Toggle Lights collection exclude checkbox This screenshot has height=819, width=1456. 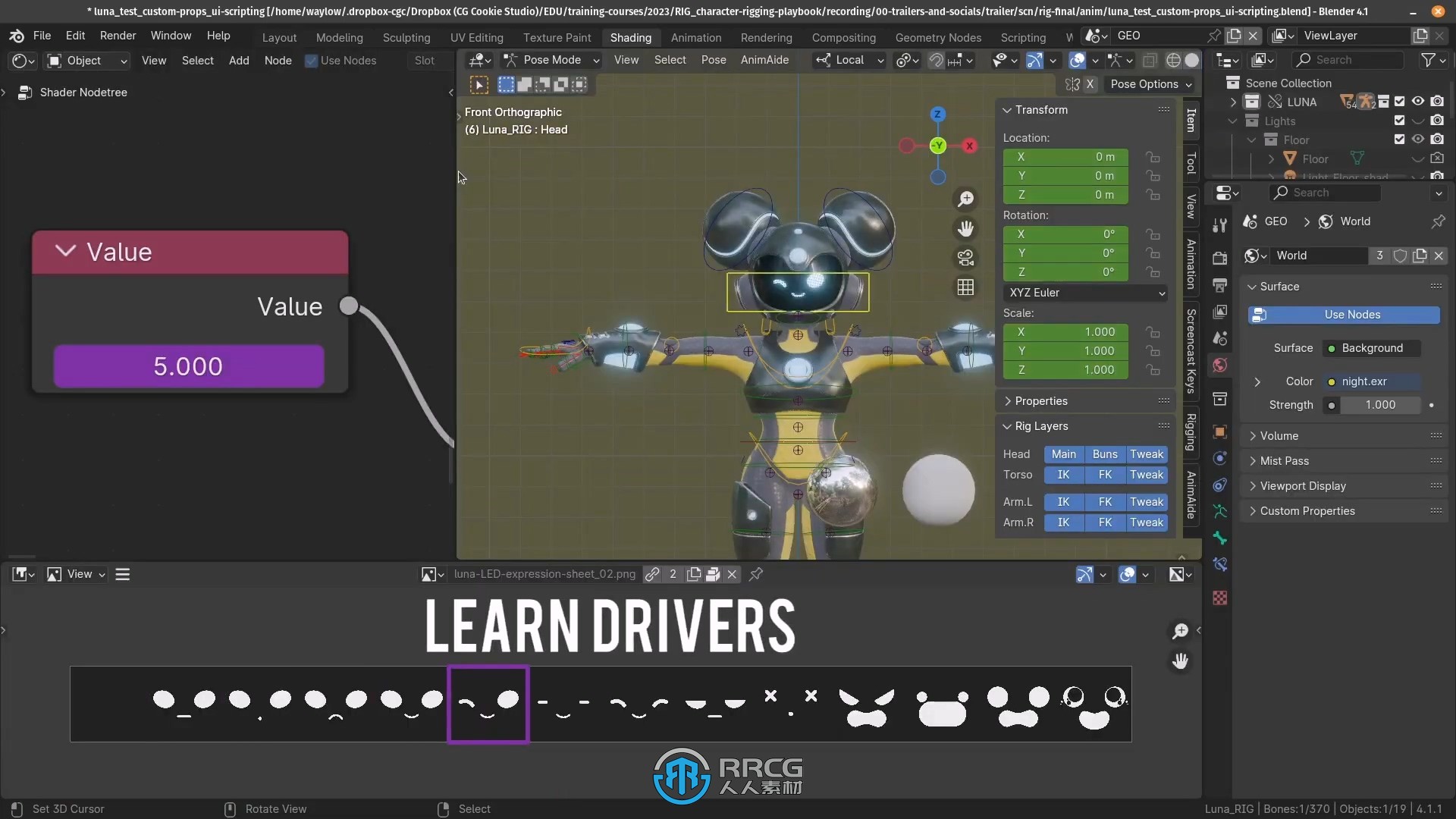1400,120
